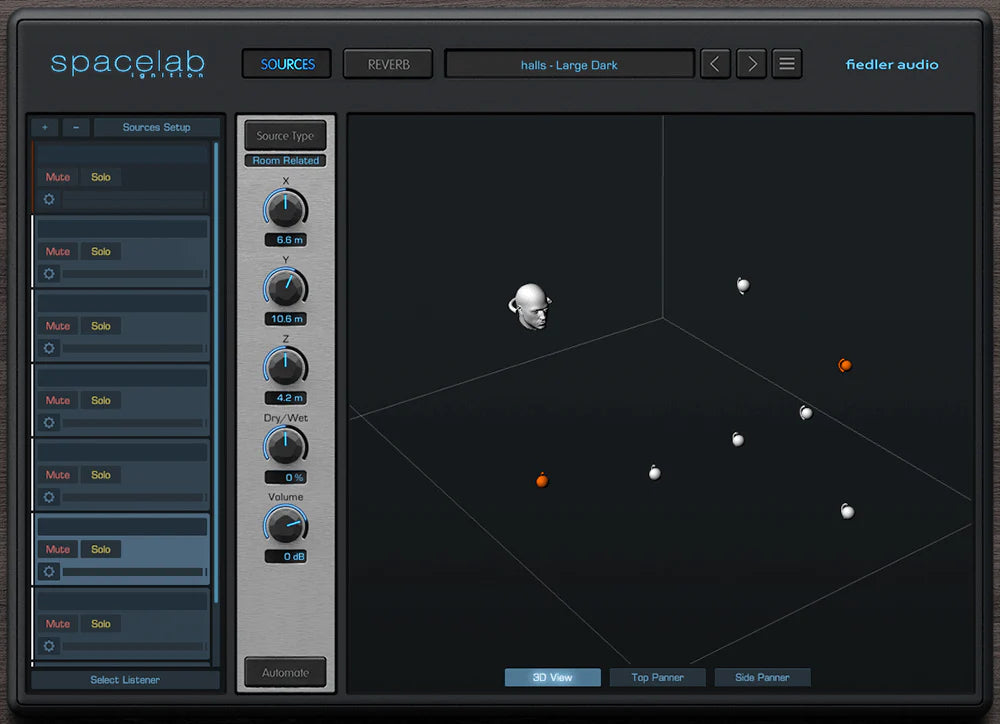This screenshot has height=724, width=1000.
Task: Switch to the Top Panner view
Action: pos(657,677)
